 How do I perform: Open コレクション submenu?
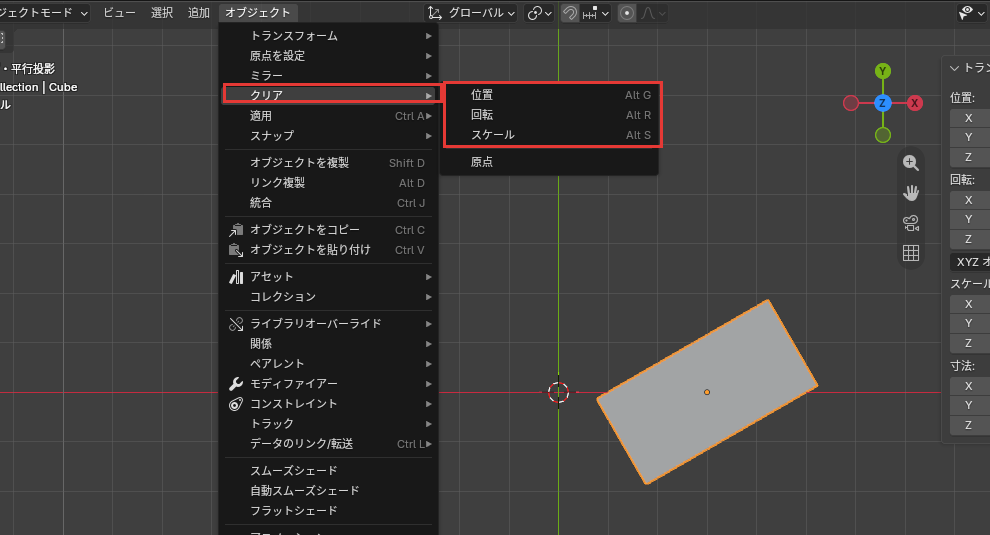tap(328, 297)
